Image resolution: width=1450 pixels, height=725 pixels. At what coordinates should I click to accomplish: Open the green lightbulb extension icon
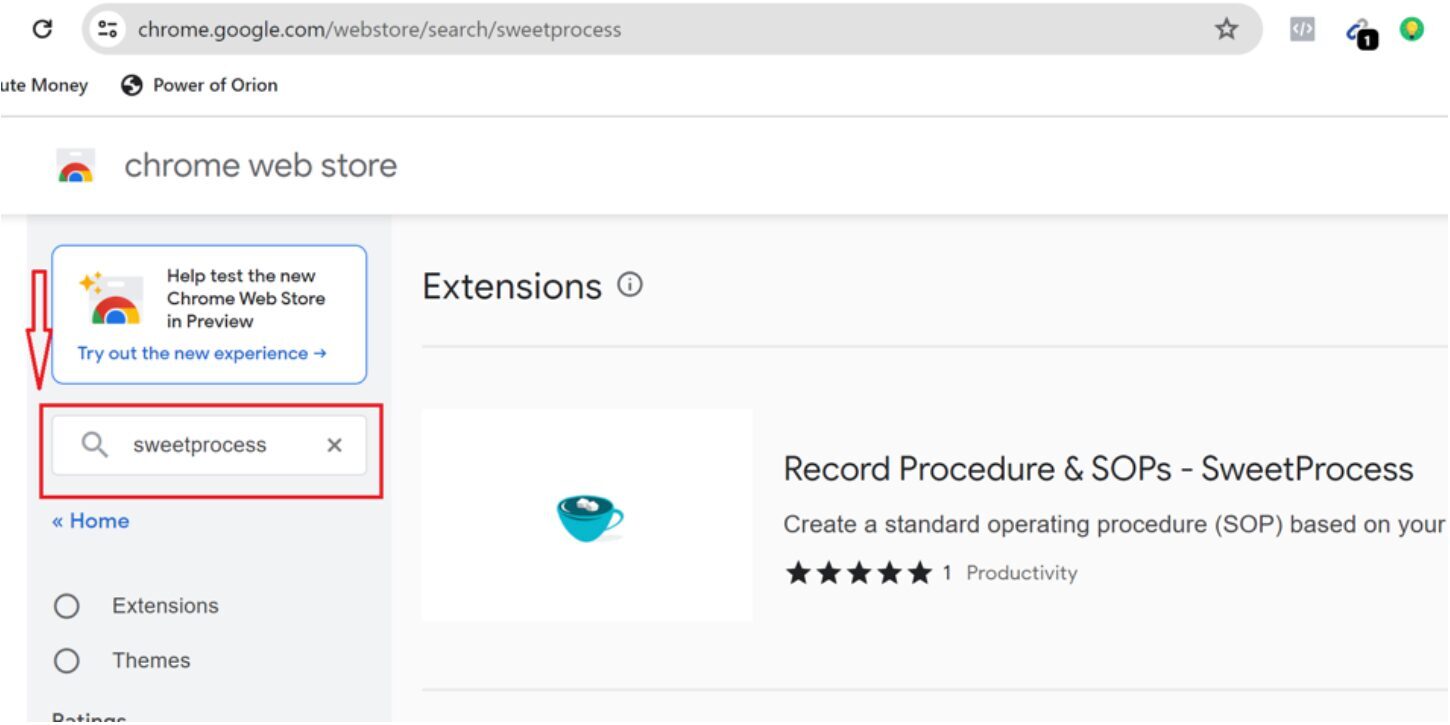point(1411,29)
